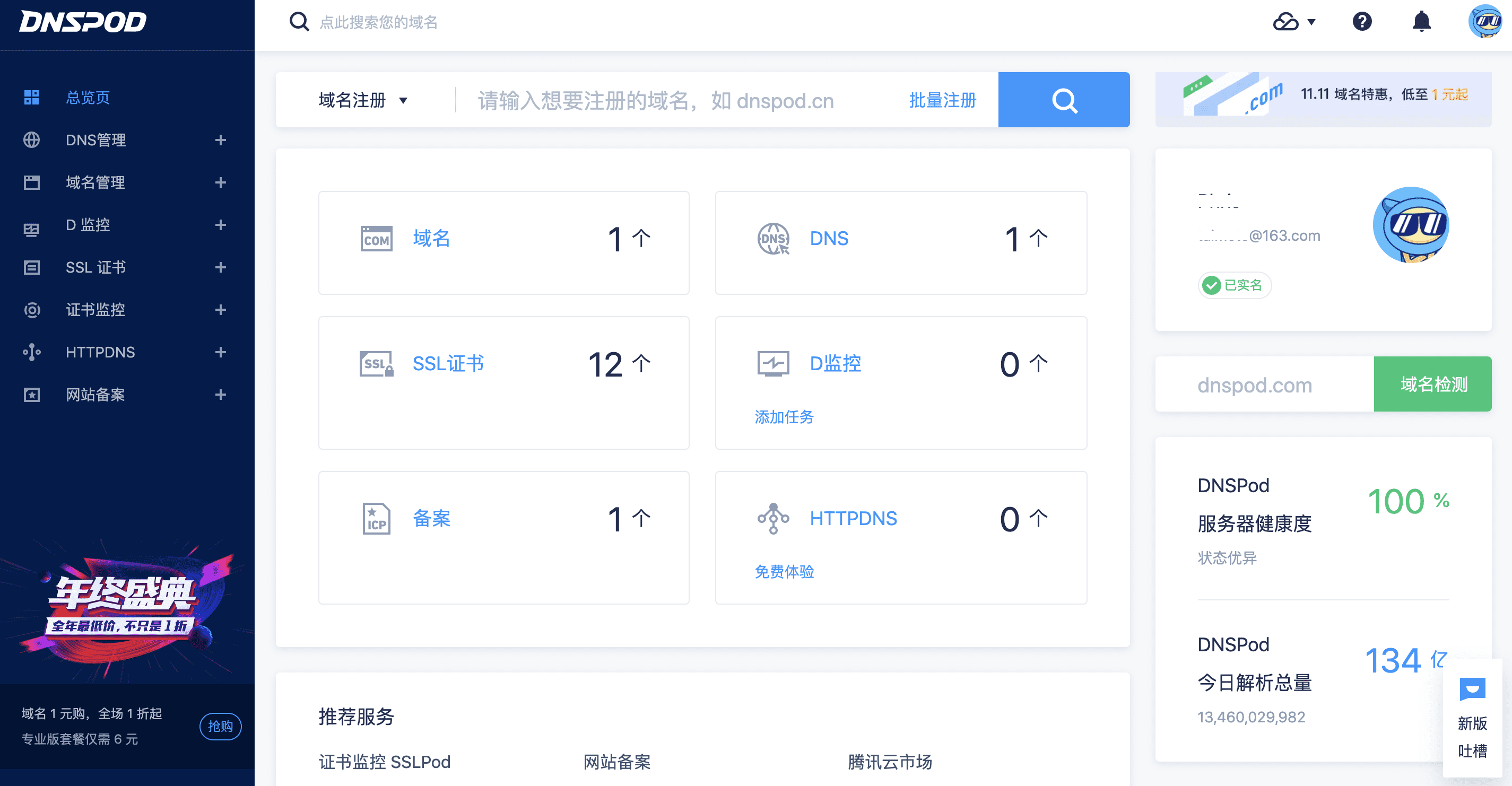Click the SSL 证书 sidebar icon
The height and width of the screenshot is (786, 1512).
[x=32, y=267]
